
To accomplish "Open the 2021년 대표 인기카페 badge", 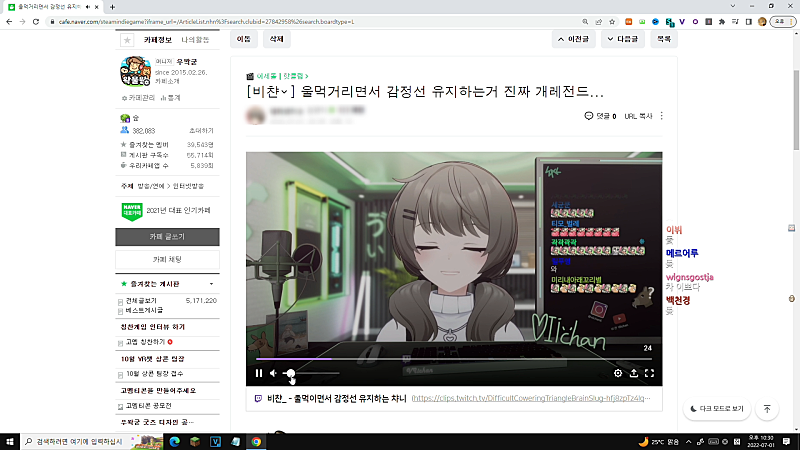I will pos(166,211).
